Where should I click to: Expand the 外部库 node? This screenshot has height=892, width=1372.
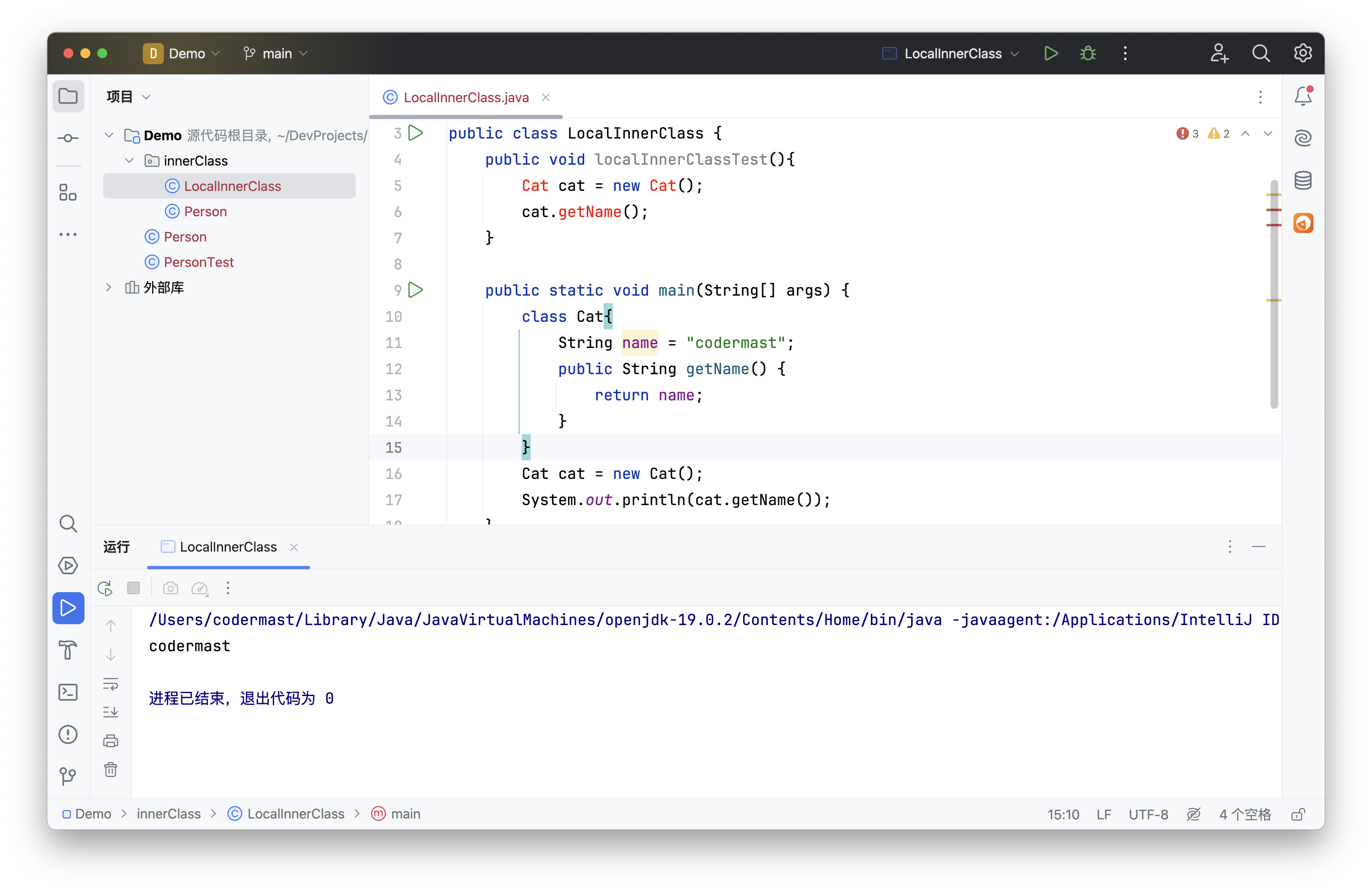click(x=109, y=287)
